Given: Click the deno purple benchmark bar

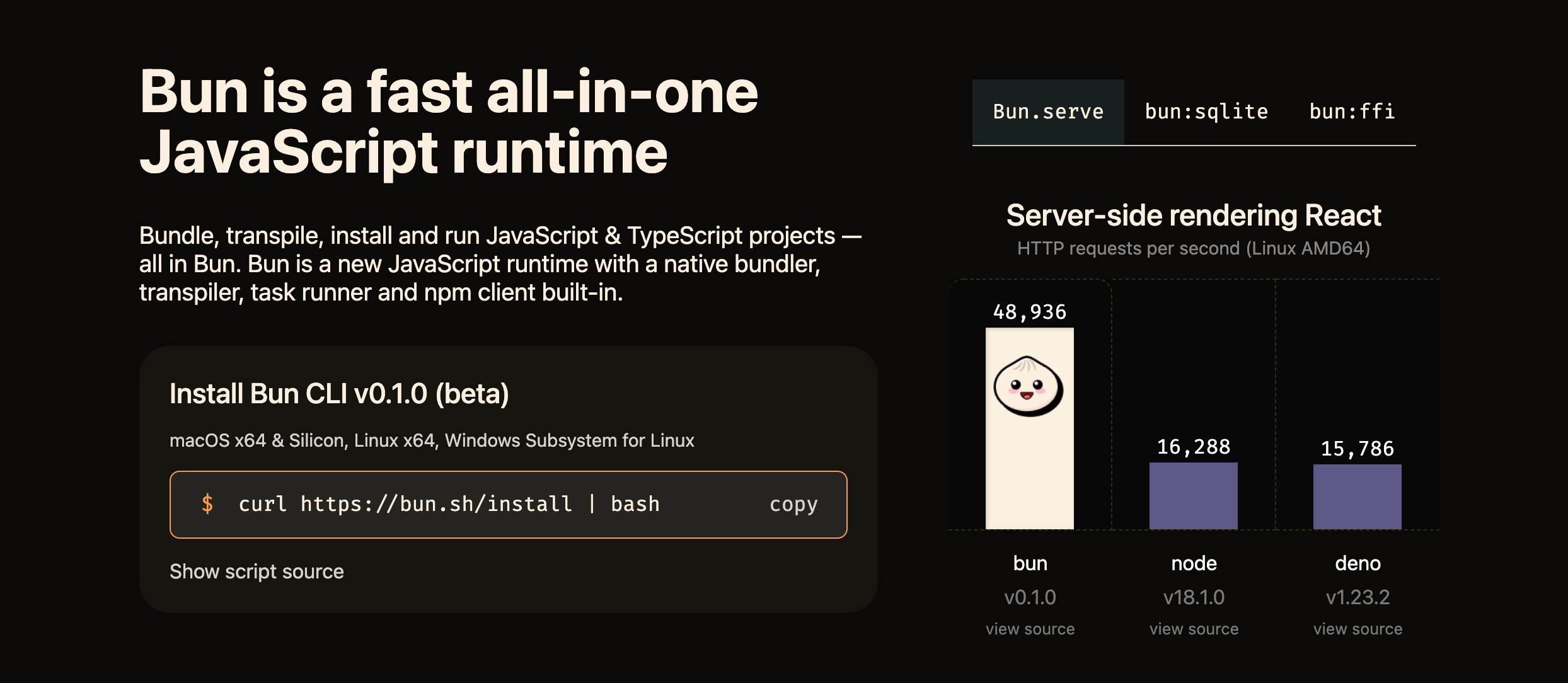Looking at the screenshot, I should pyautogui.click(x=1357, y=496).
